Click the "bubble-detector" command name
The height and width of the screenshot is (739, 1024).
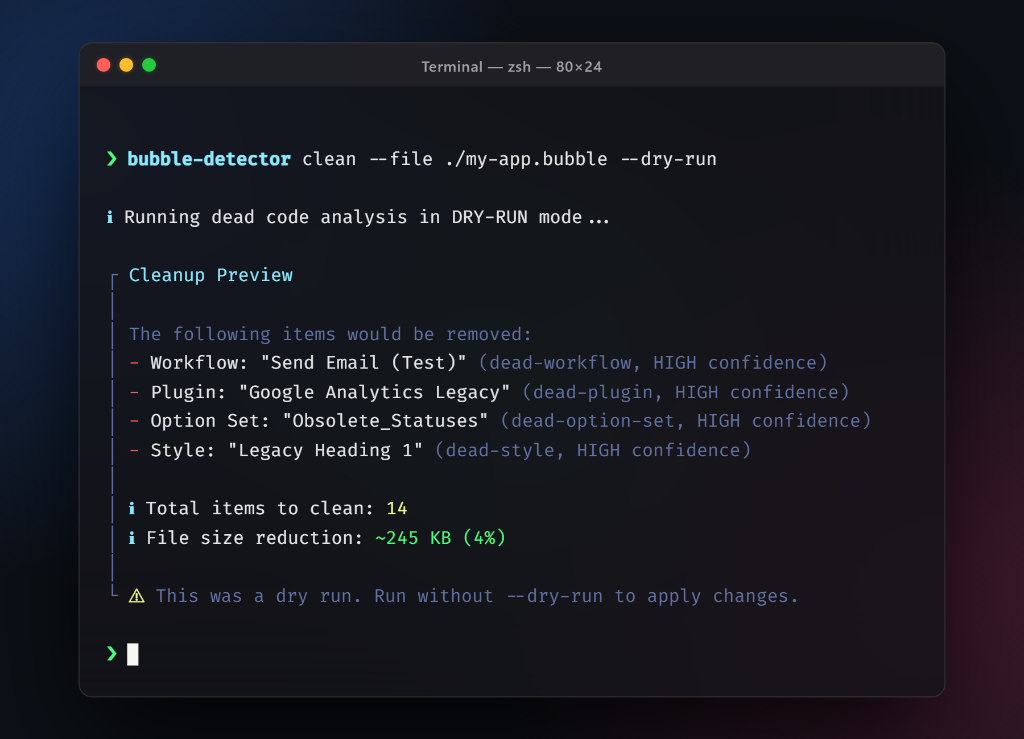coord(209,159)
